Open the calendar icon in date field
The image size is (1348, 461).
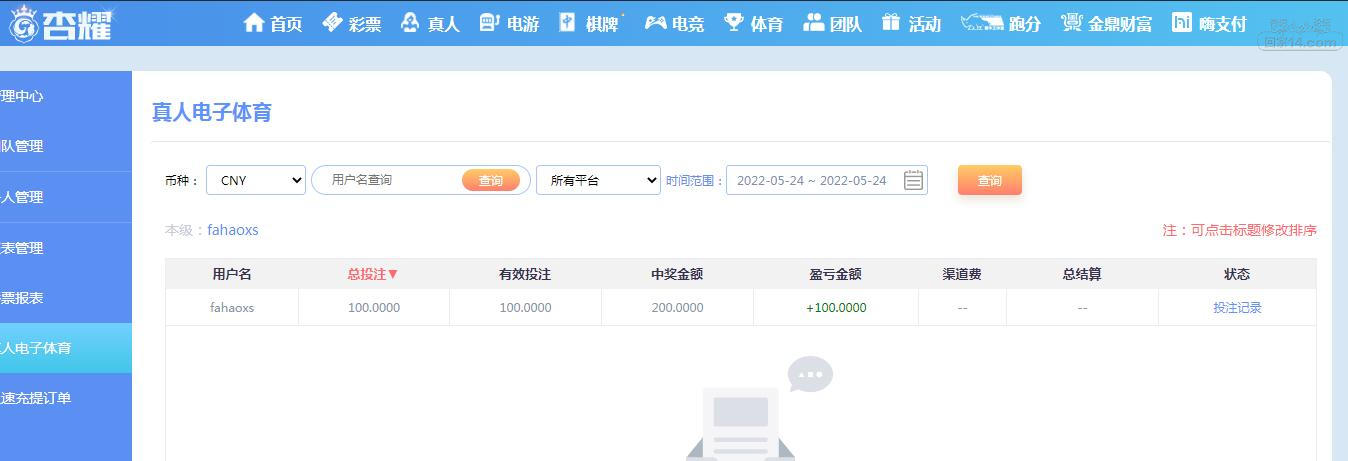913,180
